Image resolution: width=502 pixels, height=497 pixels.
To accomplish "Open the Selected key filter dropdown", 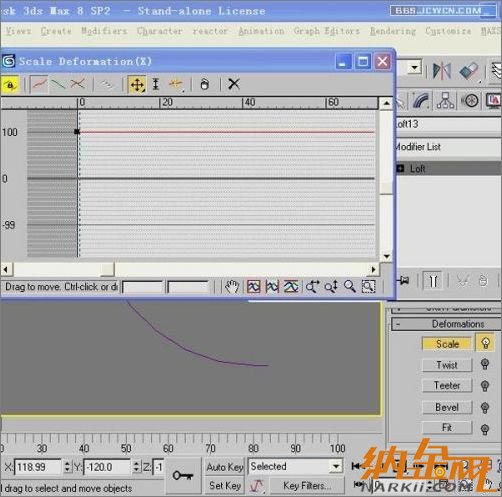I will click(336, 466).
